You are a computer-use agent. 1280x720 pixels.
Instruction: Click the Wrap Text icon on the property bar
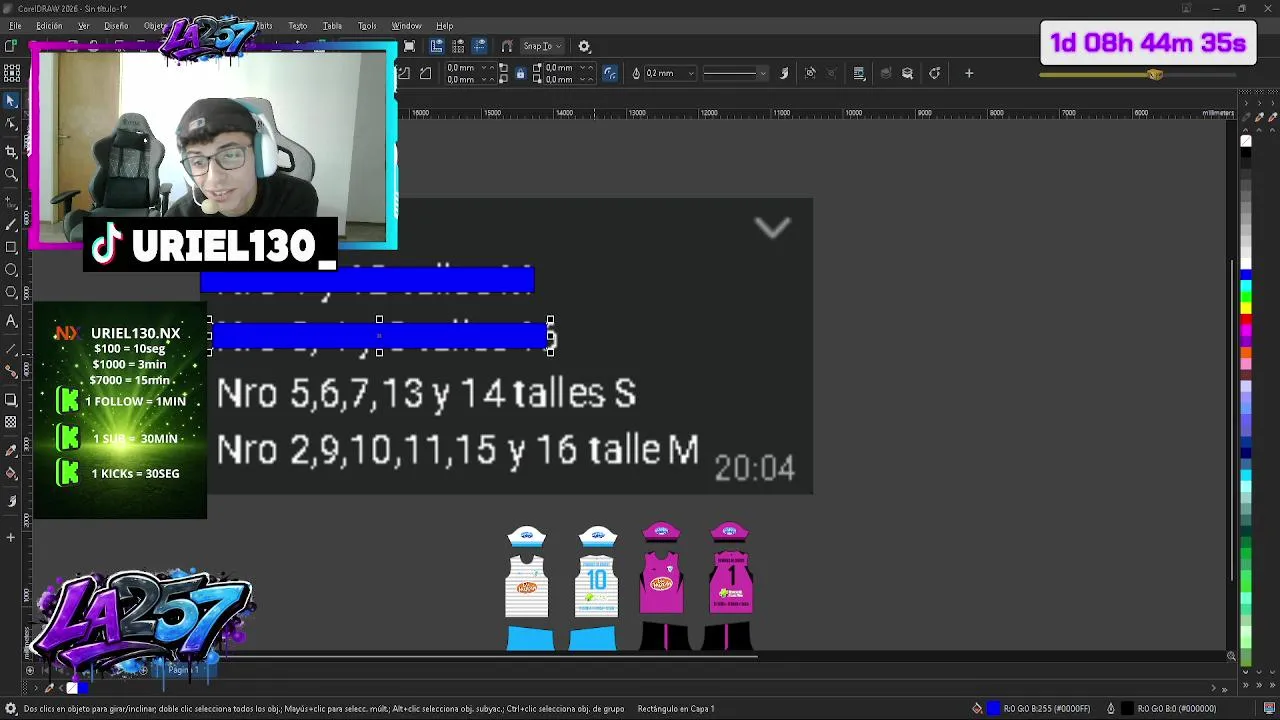pyautogui.click(x=859, y=73)
